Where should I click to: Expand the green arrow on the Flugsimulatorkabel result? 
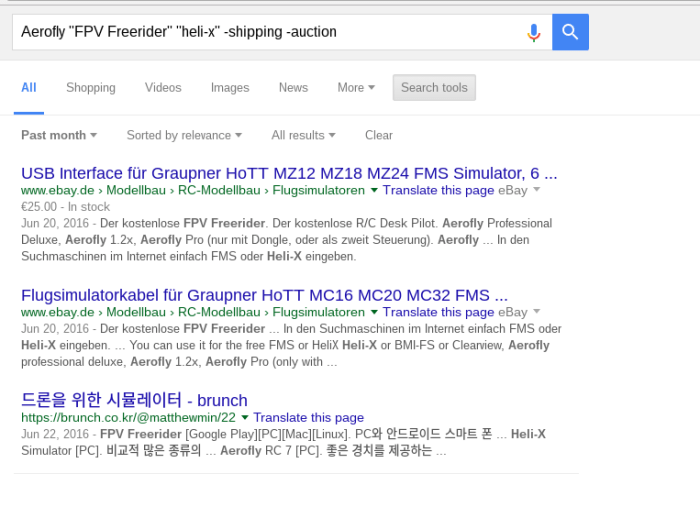[x=374, y=312]
